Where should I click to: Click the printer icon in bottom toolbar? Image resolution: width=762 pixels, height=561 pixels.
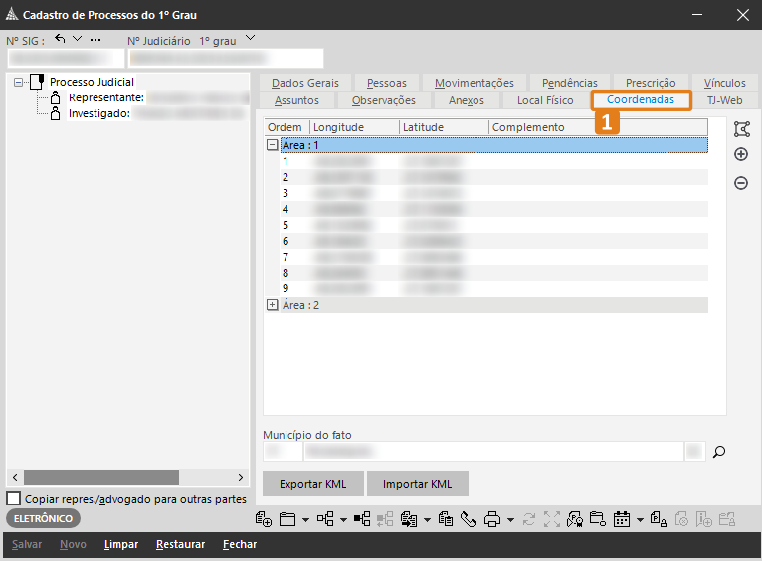click(492, 519)
